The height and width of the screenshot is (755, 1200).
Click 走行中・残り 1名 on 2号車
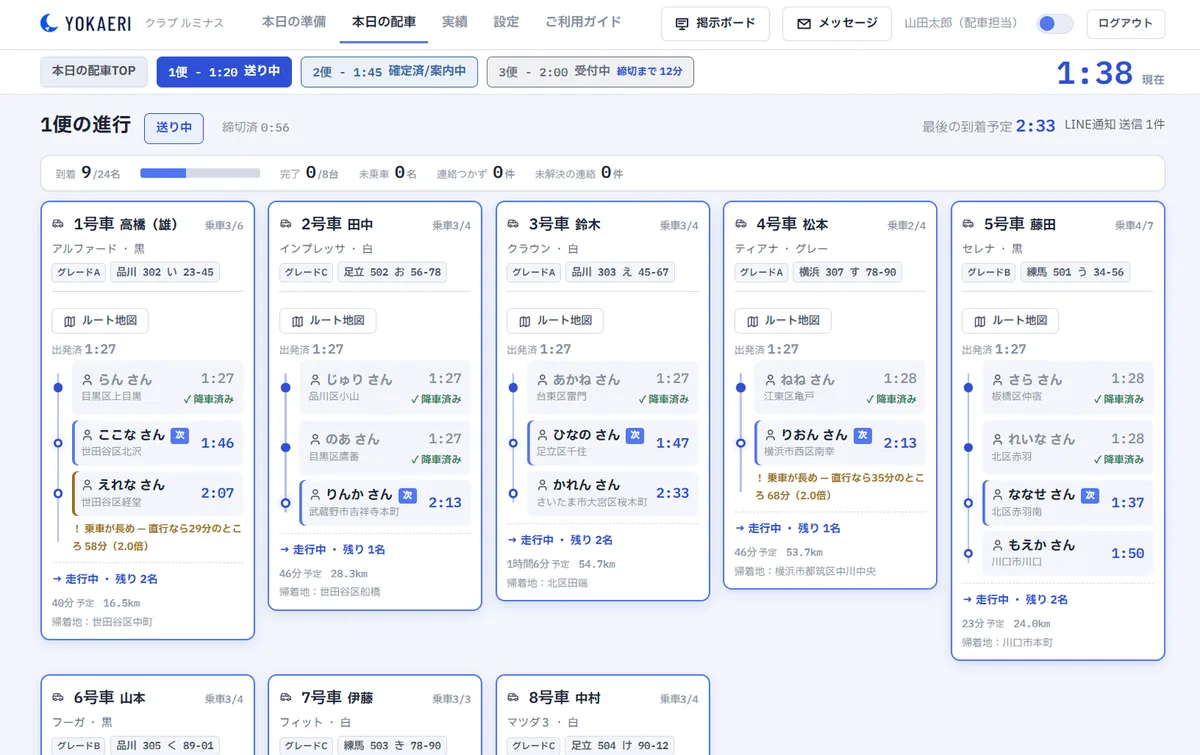pyautogui.click(x=332, y=549)
